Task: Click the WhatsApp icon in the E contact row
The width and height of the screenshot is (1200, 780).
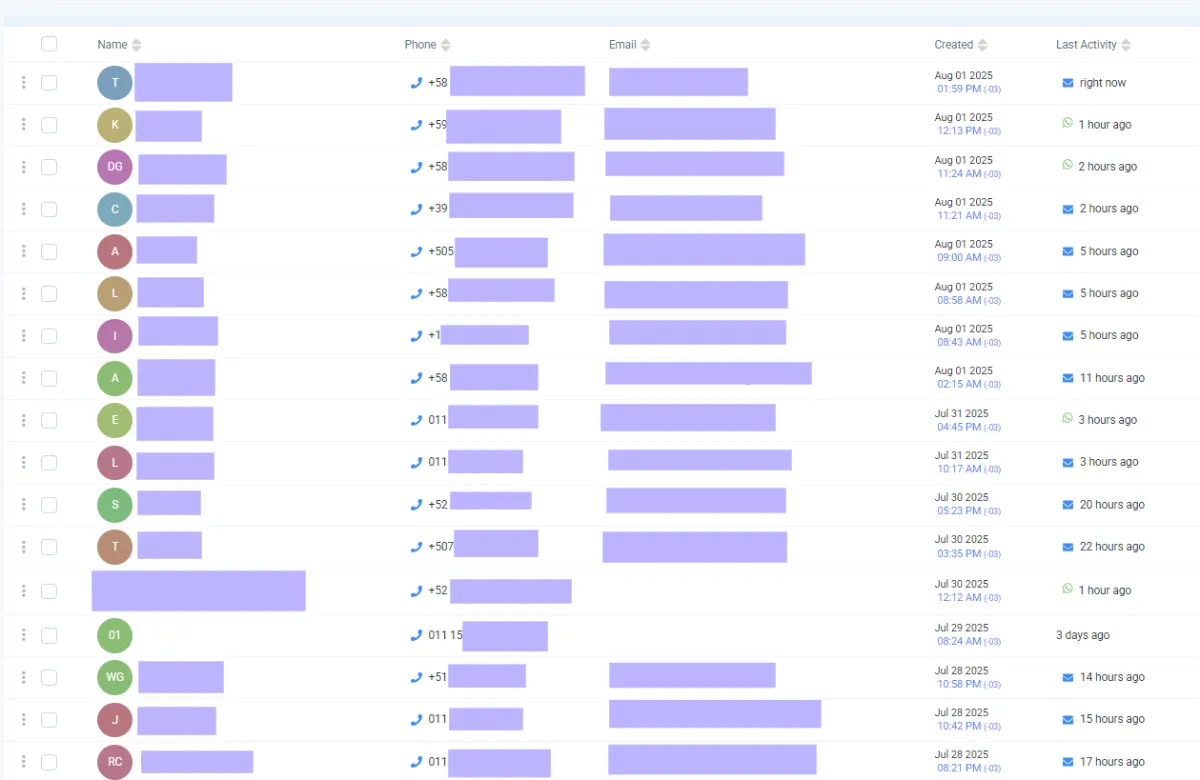Action: pyautogui.click(x=1068, y=419)
